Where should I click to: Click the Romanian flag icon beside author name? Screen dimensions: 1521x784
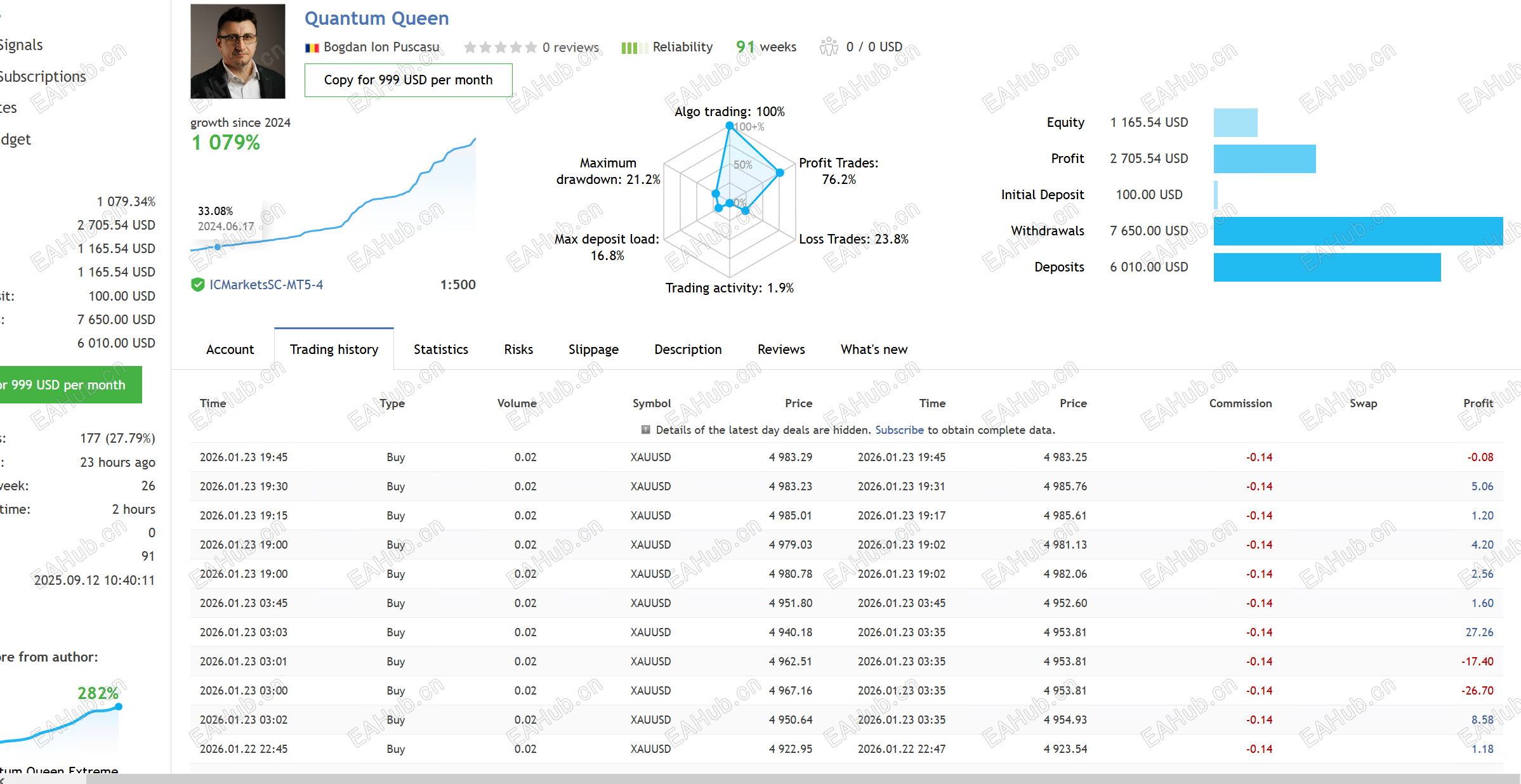pos(312,48)
